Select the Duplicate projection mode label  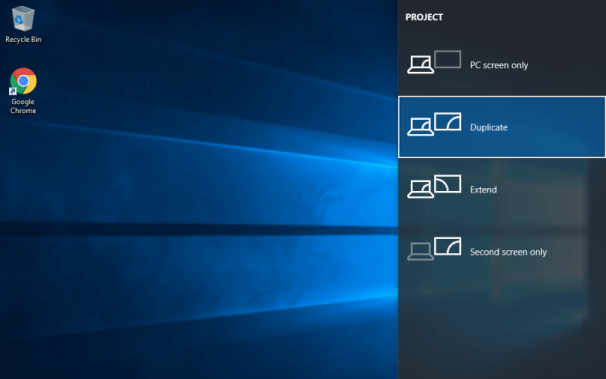tap(489, 127)
